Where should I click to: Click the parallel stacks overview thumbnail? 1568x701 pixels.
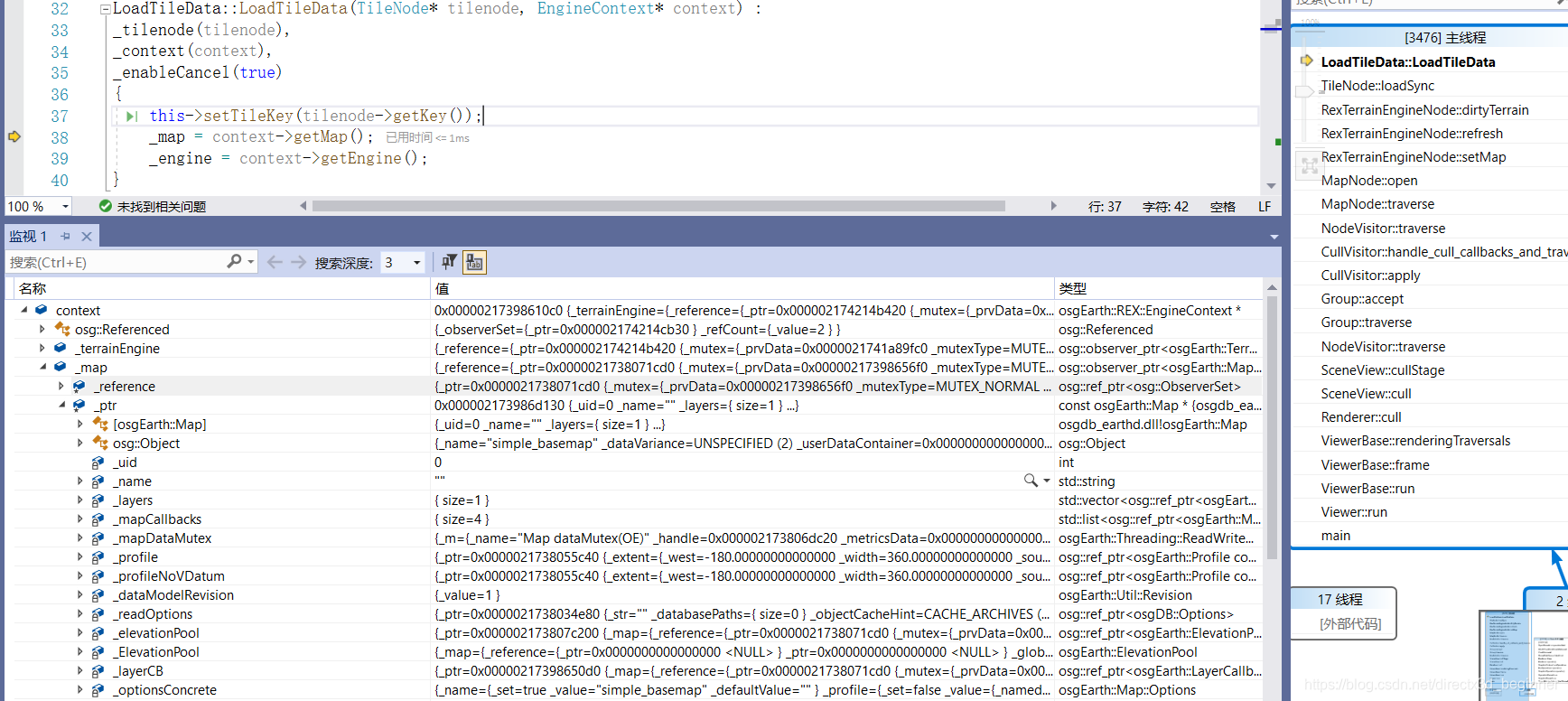(x=1522, y=655)
